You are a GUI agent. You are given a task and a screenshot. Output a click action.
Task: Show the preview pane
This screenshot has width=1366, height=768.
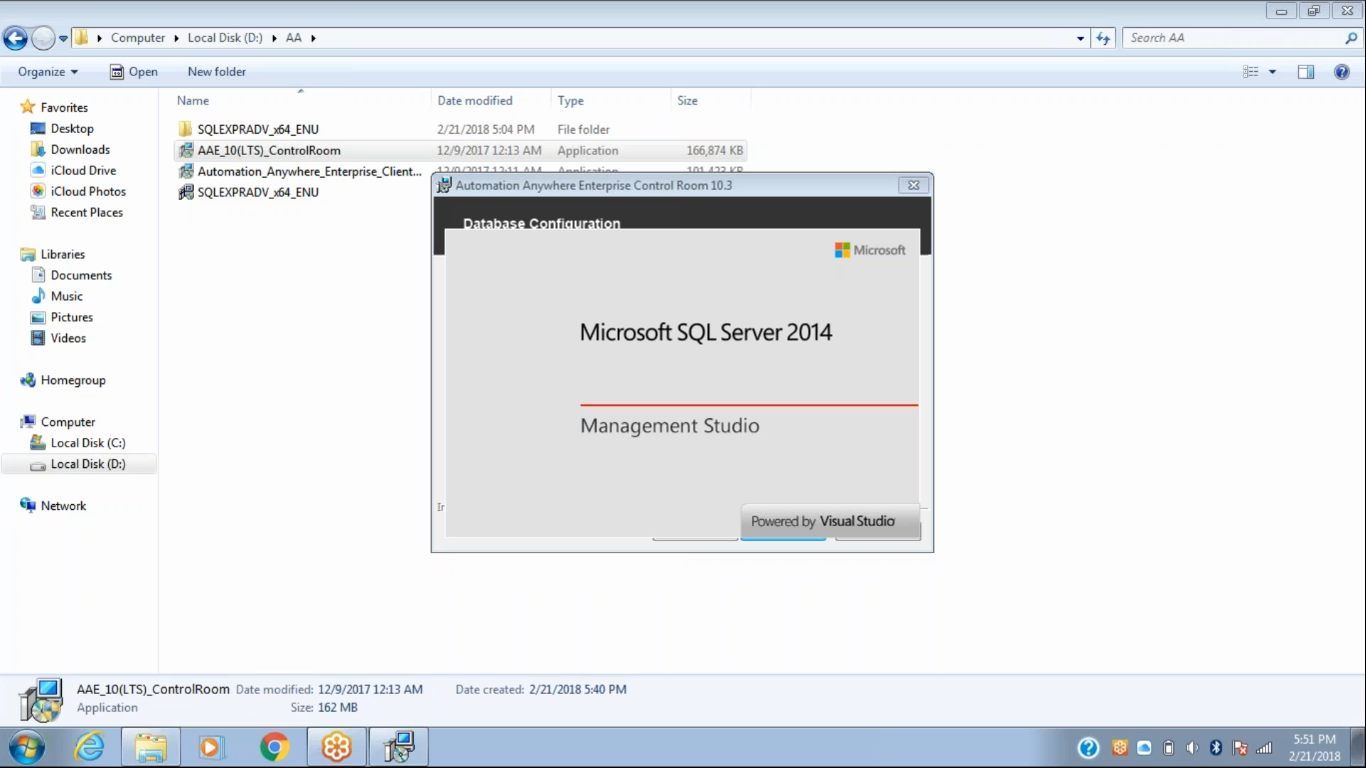coord(1306,72)
